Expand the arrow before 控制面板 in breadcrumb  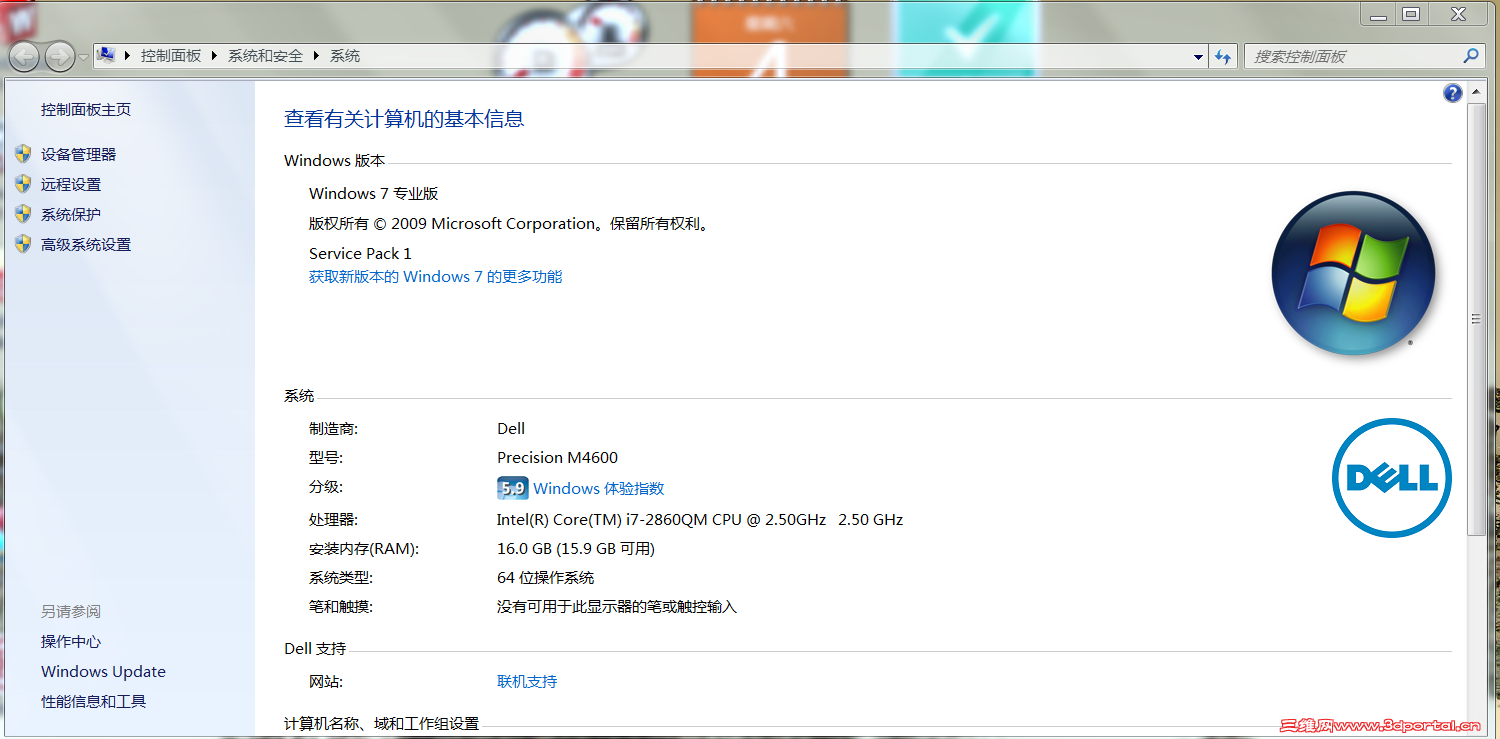point(128,56)
